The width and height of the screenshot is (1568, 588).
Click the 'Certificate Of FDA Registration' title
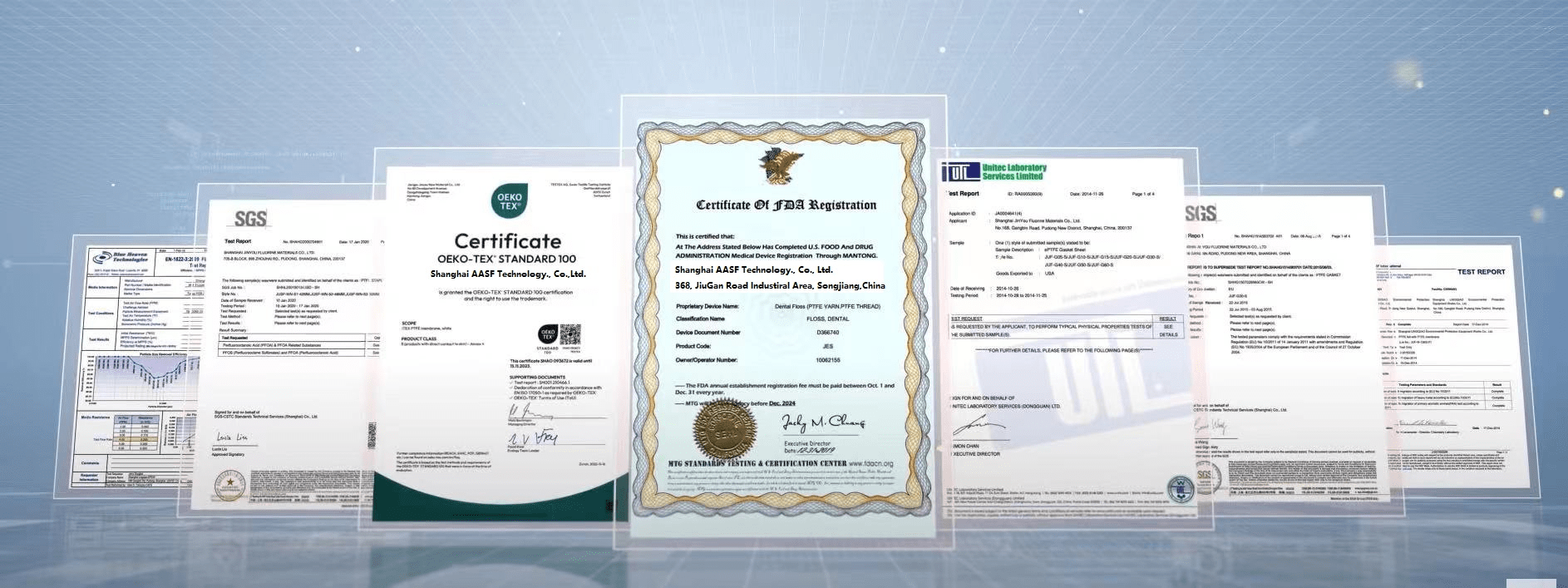pyautogui.click(x=786, y=205)
